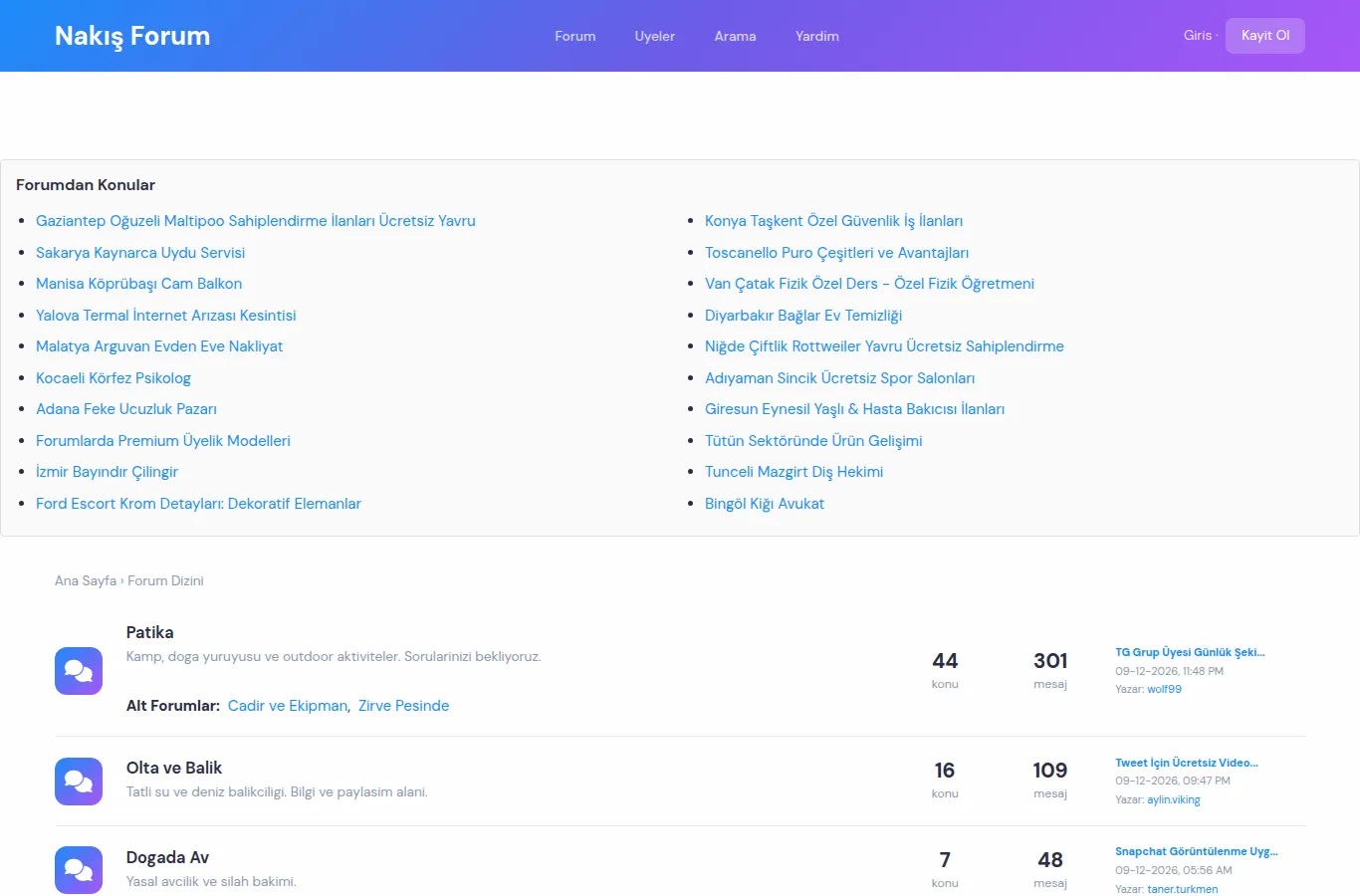Click the Dogada Av forum icon
The height and width of the screenshot is (896, 1360).
(x=79, y=870)
